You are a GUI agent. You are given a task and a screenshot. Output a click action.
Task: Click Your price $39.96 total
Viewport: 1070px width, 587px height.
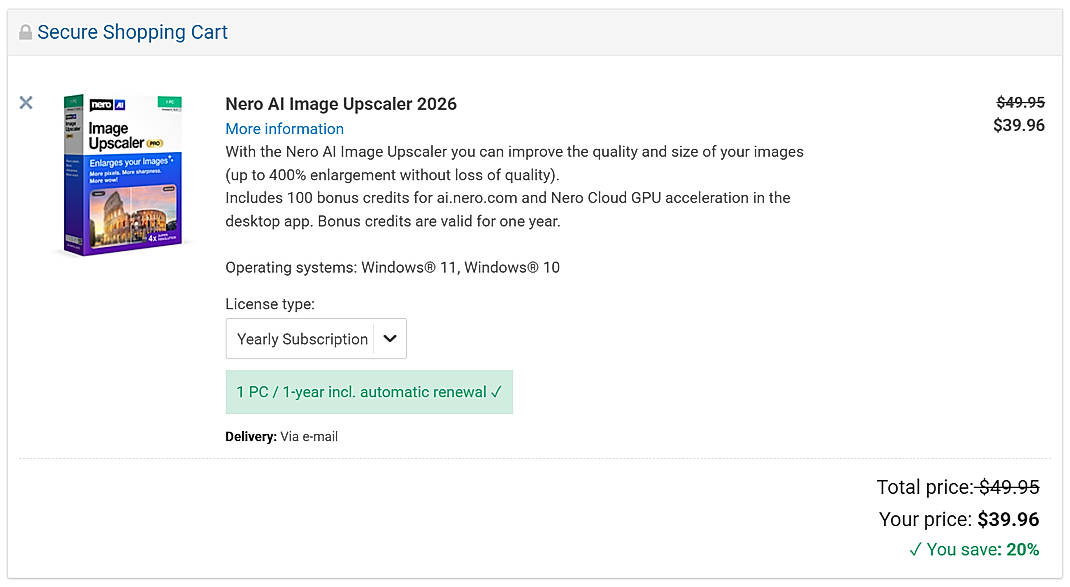click(x=959, y=519)
